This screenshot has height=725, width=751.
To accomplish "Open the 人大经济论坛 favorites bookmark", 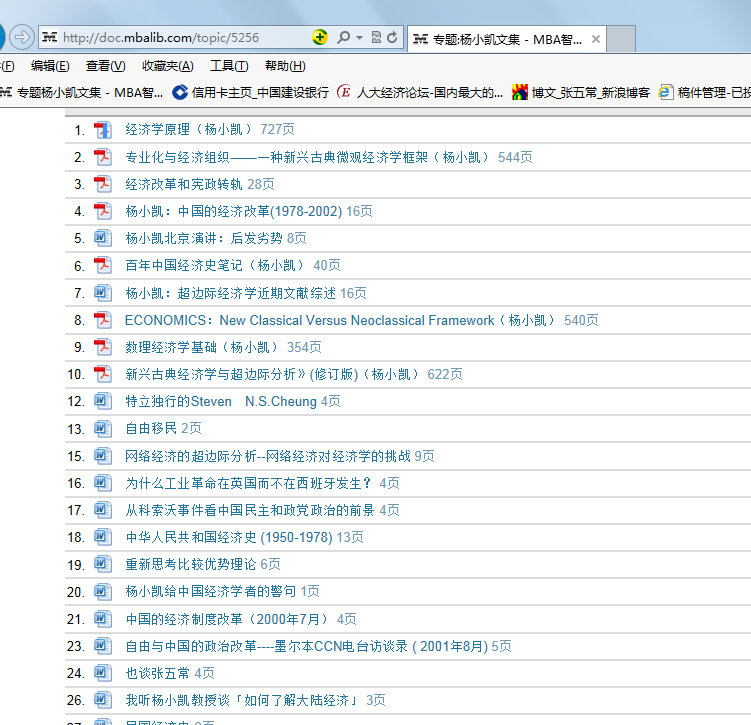I will [420, 92].
